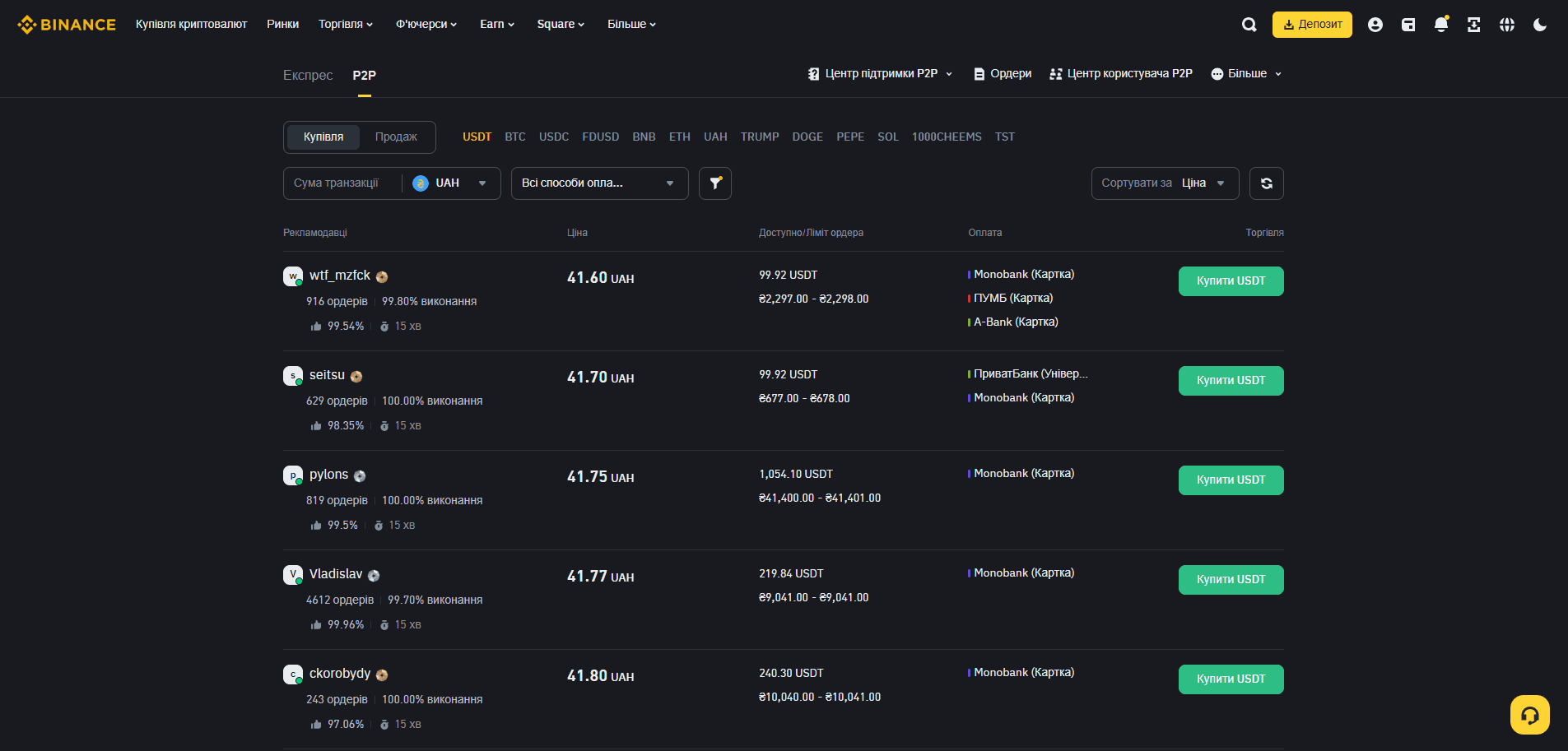The width and height of the screenshot is (1568, 751).
Task: Click Vladislav advertiser avatar
Action: [293, 575]
